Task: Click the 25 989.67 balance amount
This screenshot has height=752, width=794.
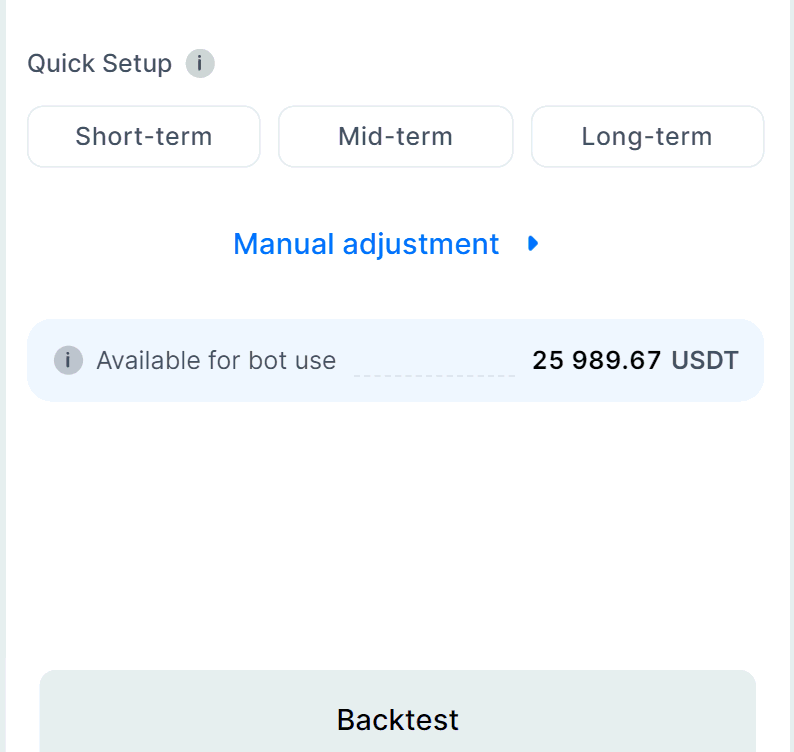Action: tap(596, 360)
